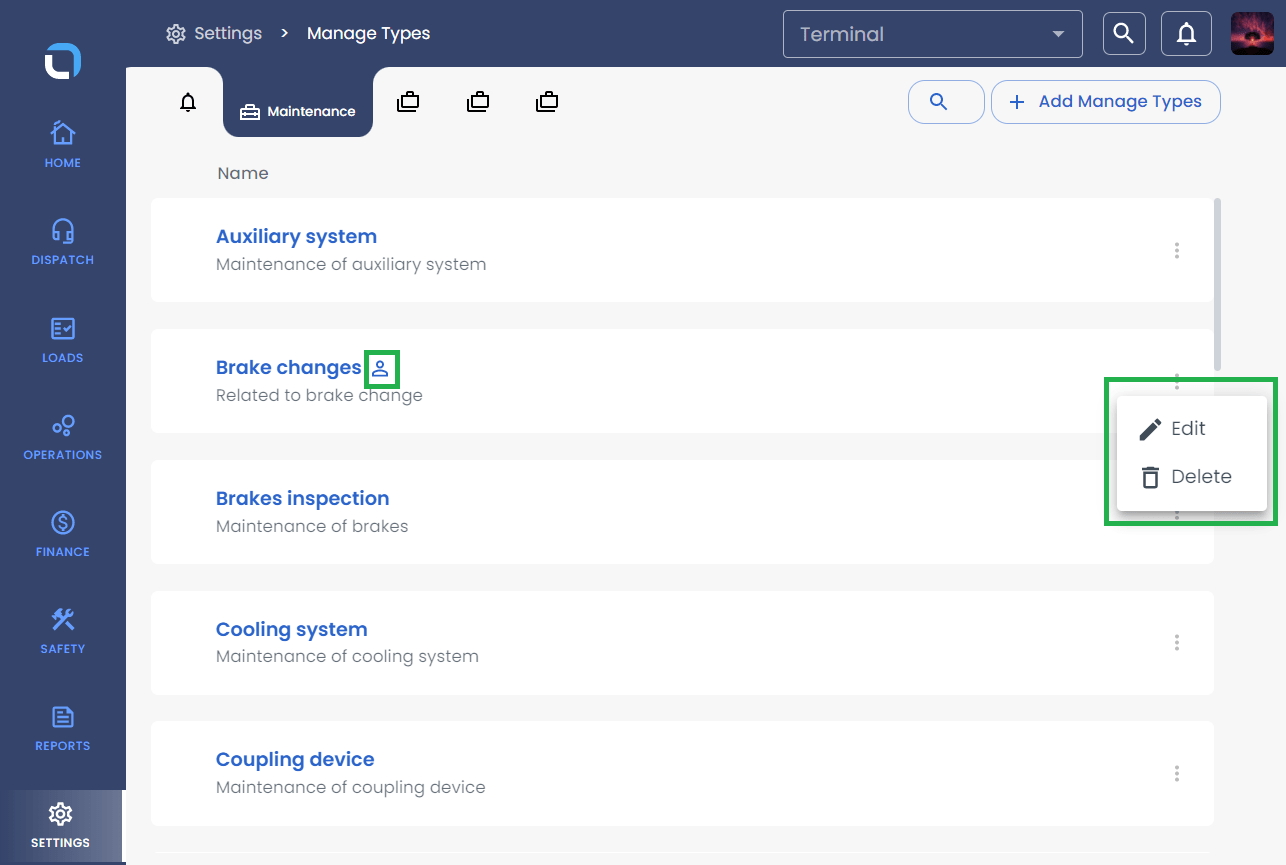Open Operations in the sidebar
Image resolution: width=1286 pixels, height=865 pixels.
point(62,436)
